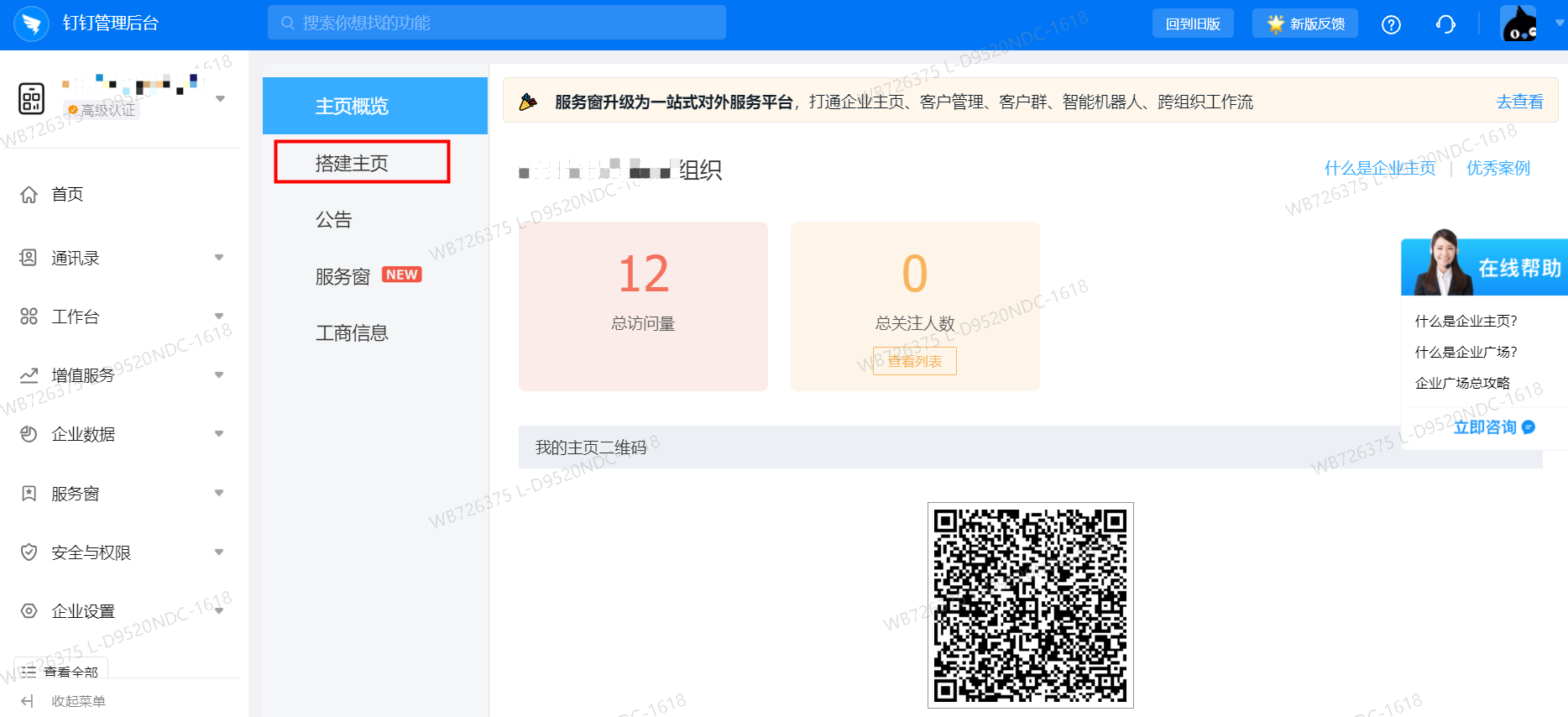Click the 去查看 link in banner

[x=1519, y=102]
